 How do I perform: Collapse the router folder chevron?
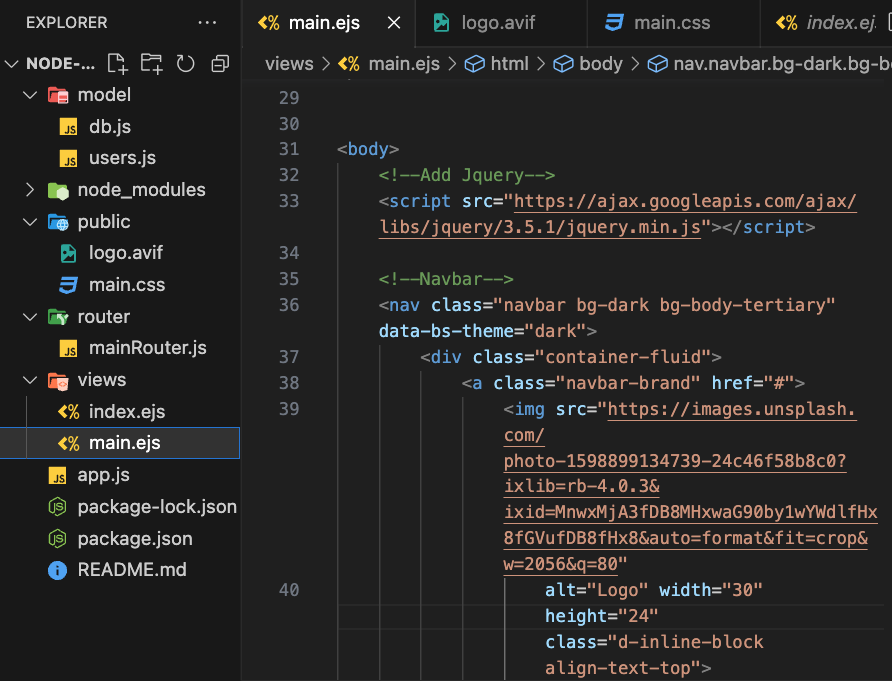(x=30, y=317)
